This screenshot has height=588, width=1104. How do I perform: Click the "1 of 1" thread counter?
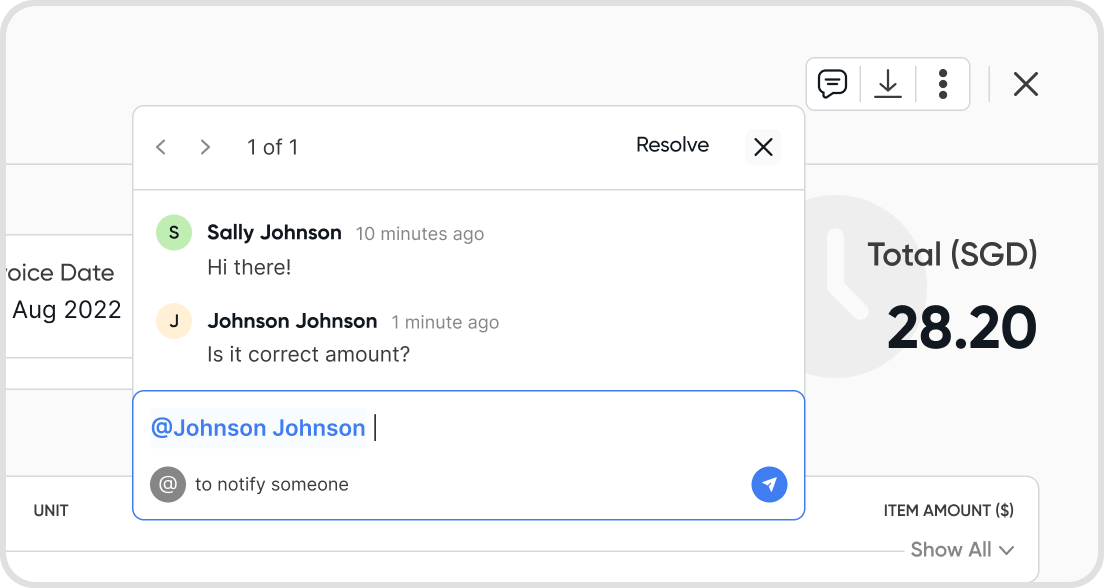[x=272, y=148]
